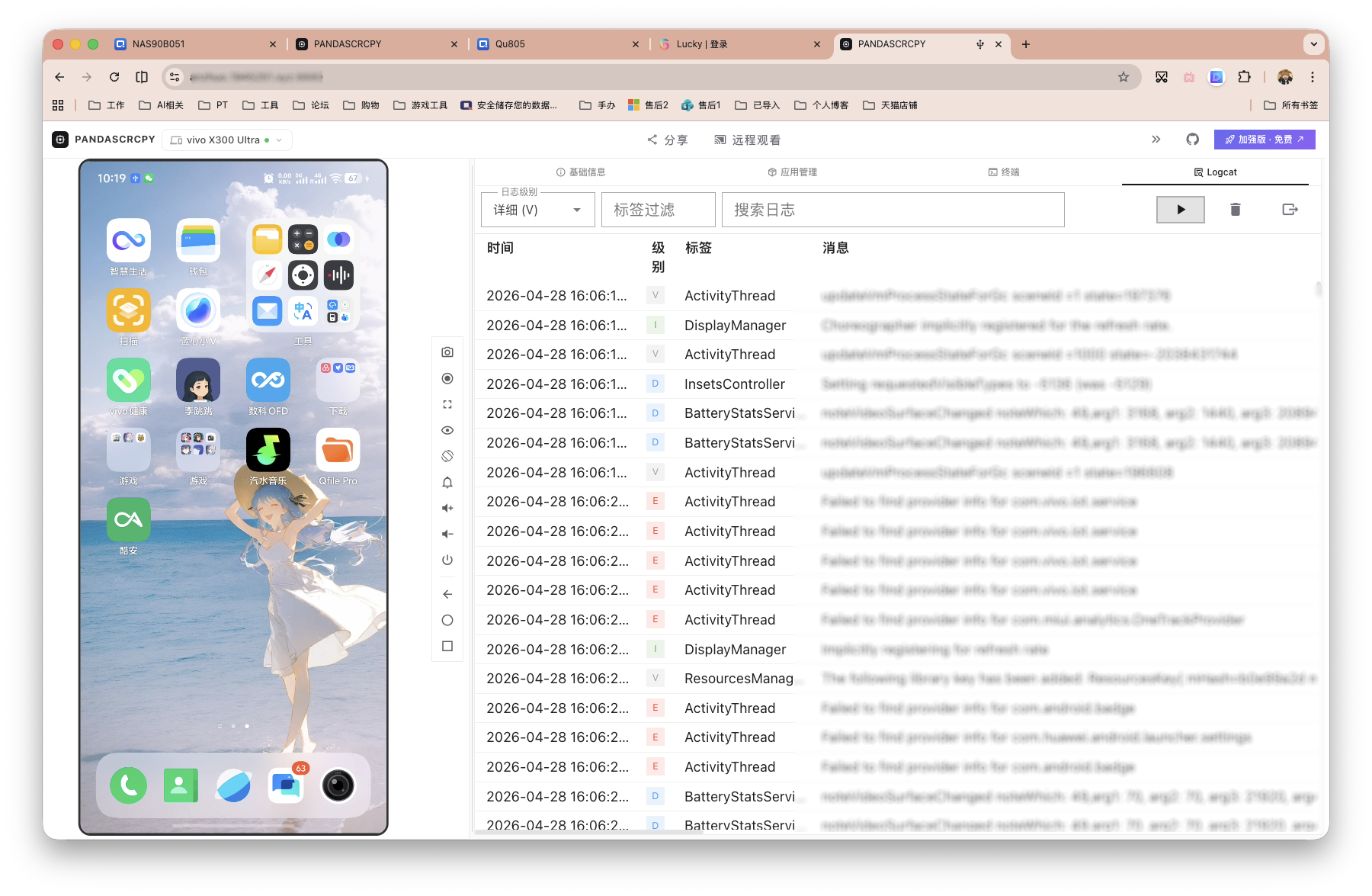Export logs using the export icon
Screen dimensions: 1372x896
1290,210
